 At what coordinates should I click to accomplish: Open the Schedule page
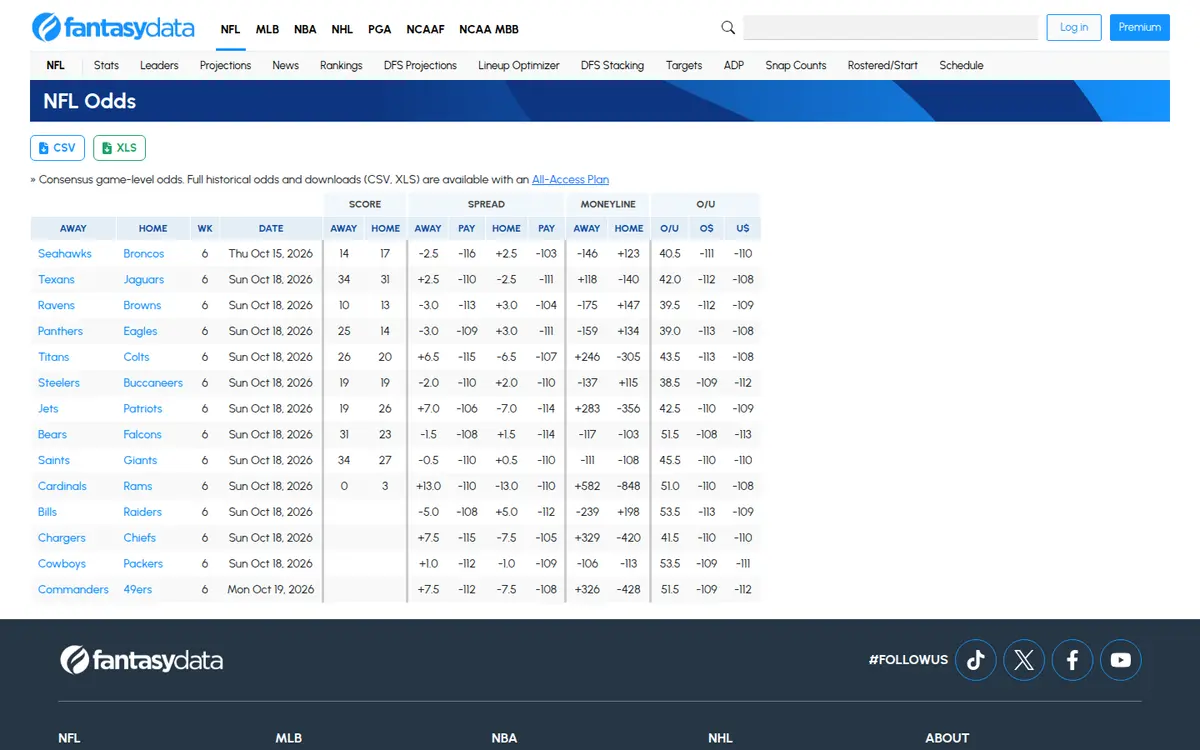click(x=961, y=65)
